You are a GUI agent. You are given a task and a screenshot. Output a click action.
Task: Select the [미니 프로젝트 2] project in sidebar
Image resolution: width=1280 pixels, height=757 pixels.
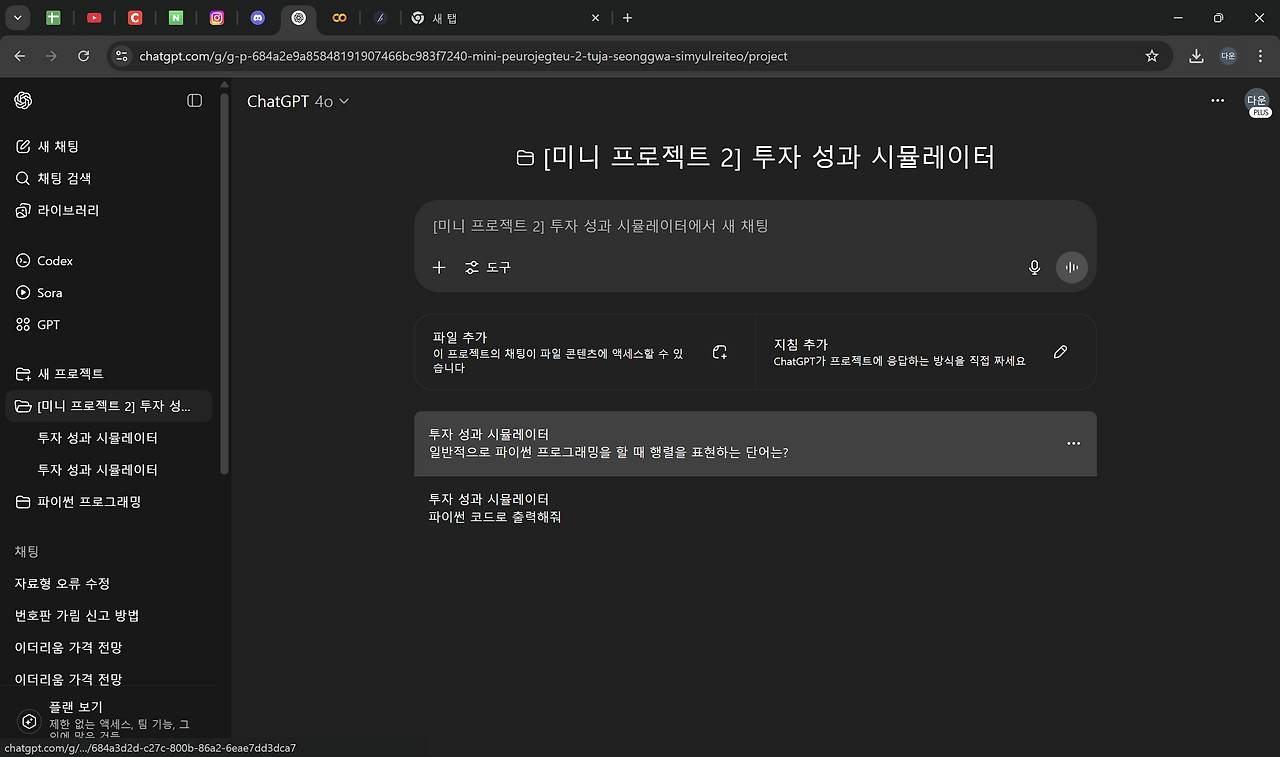(x=109, y=405)
